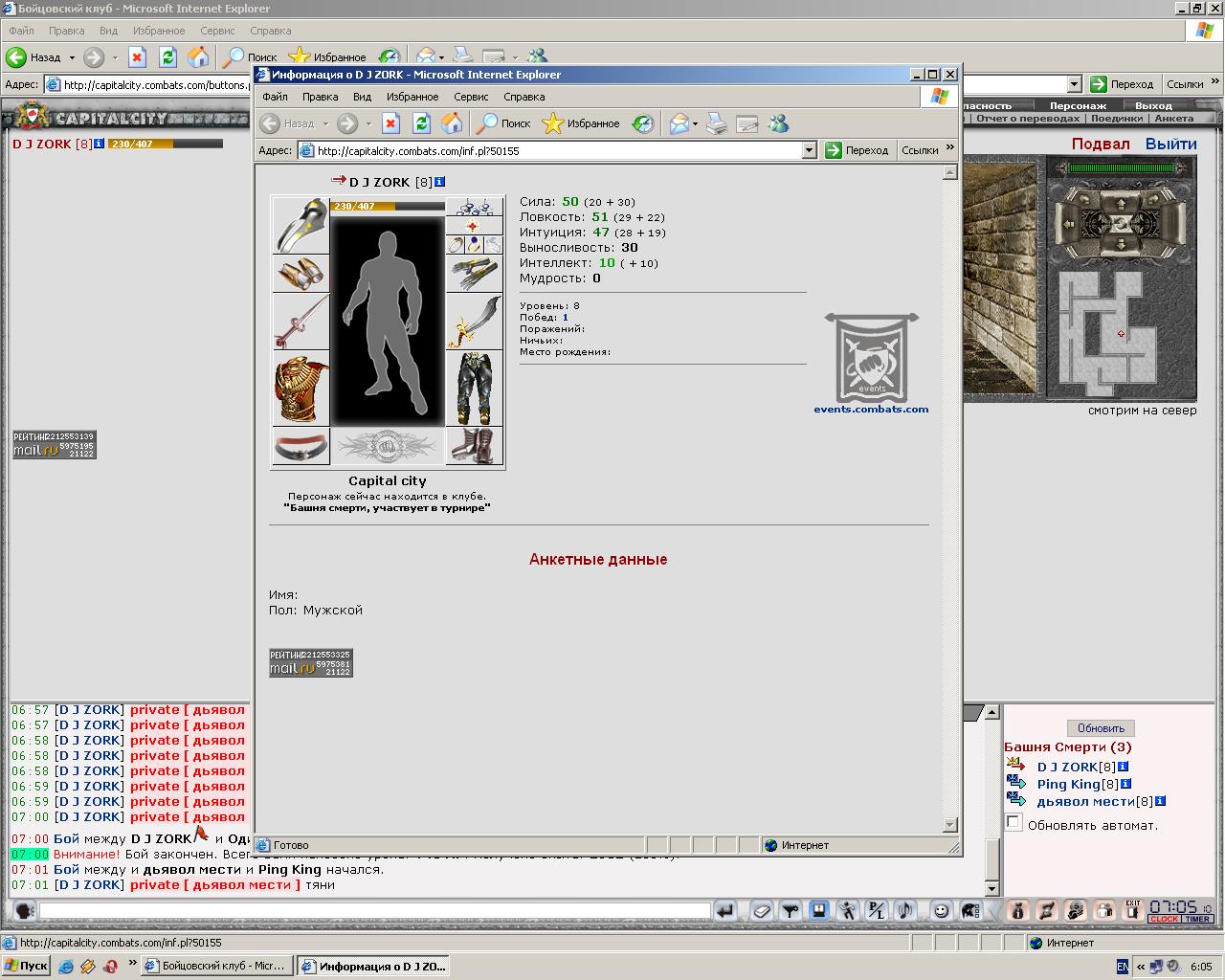Open the Поединки tab in game menu
1225x980 pixels.
click(x=1116, y=119)
